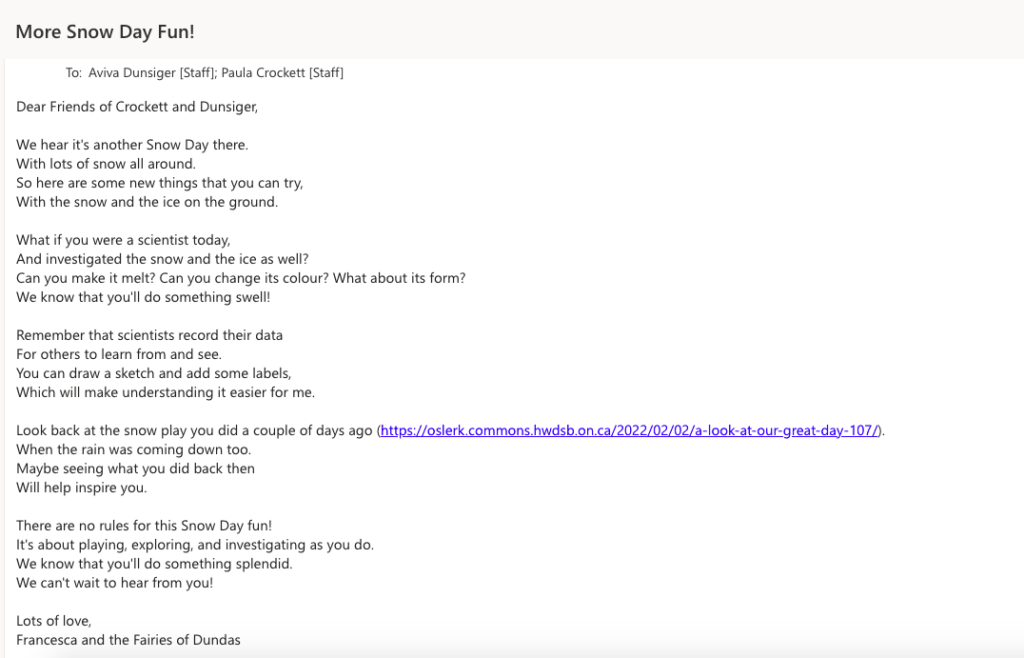Image resolution: width=1024 pixels, height=658 pixels.
Task: Click the "Dear Friends of Crockett and Dunsiger" greeting
Action: (x=137, y=106)
